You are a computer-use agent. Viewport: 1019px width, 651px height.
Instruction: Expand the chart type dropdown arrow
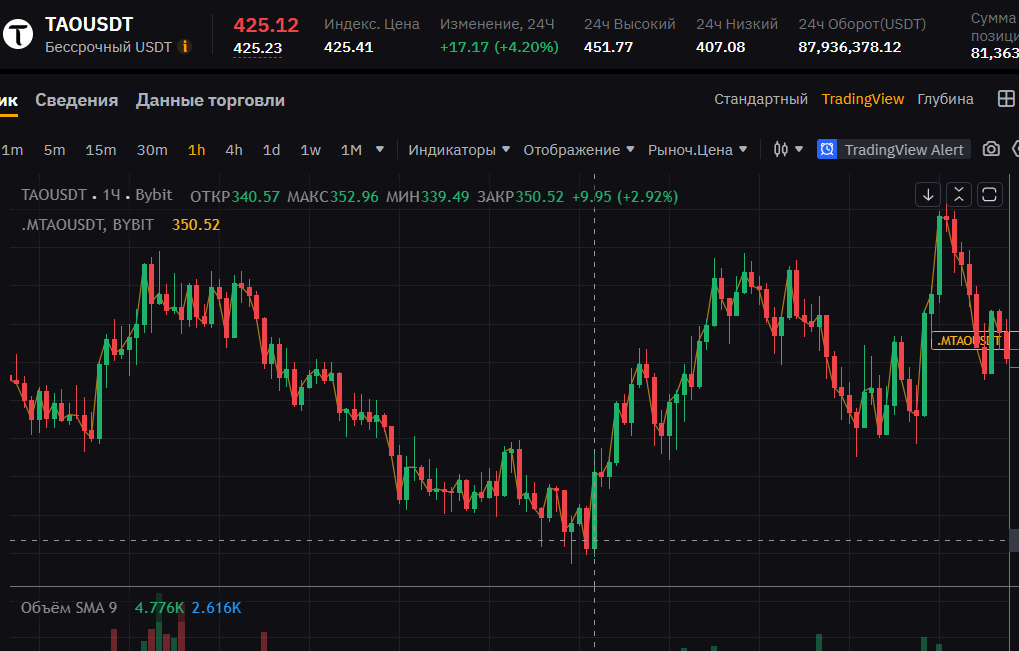tap(799, 149)
